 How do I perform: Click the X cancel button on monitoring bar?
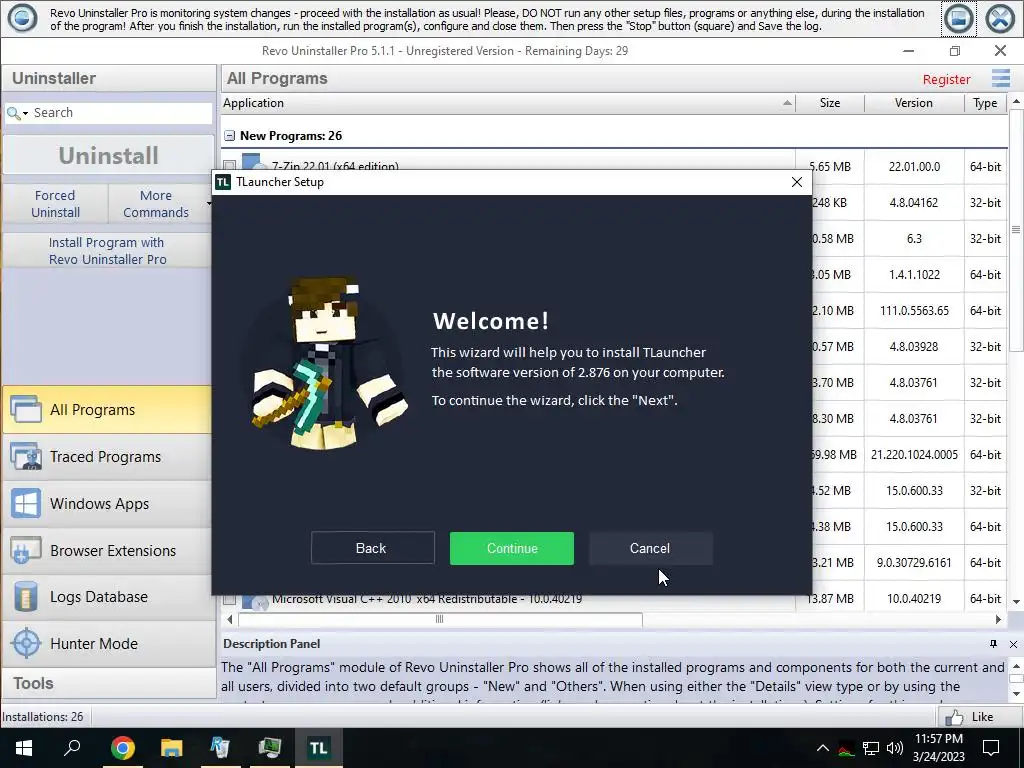click(1000, 19)
